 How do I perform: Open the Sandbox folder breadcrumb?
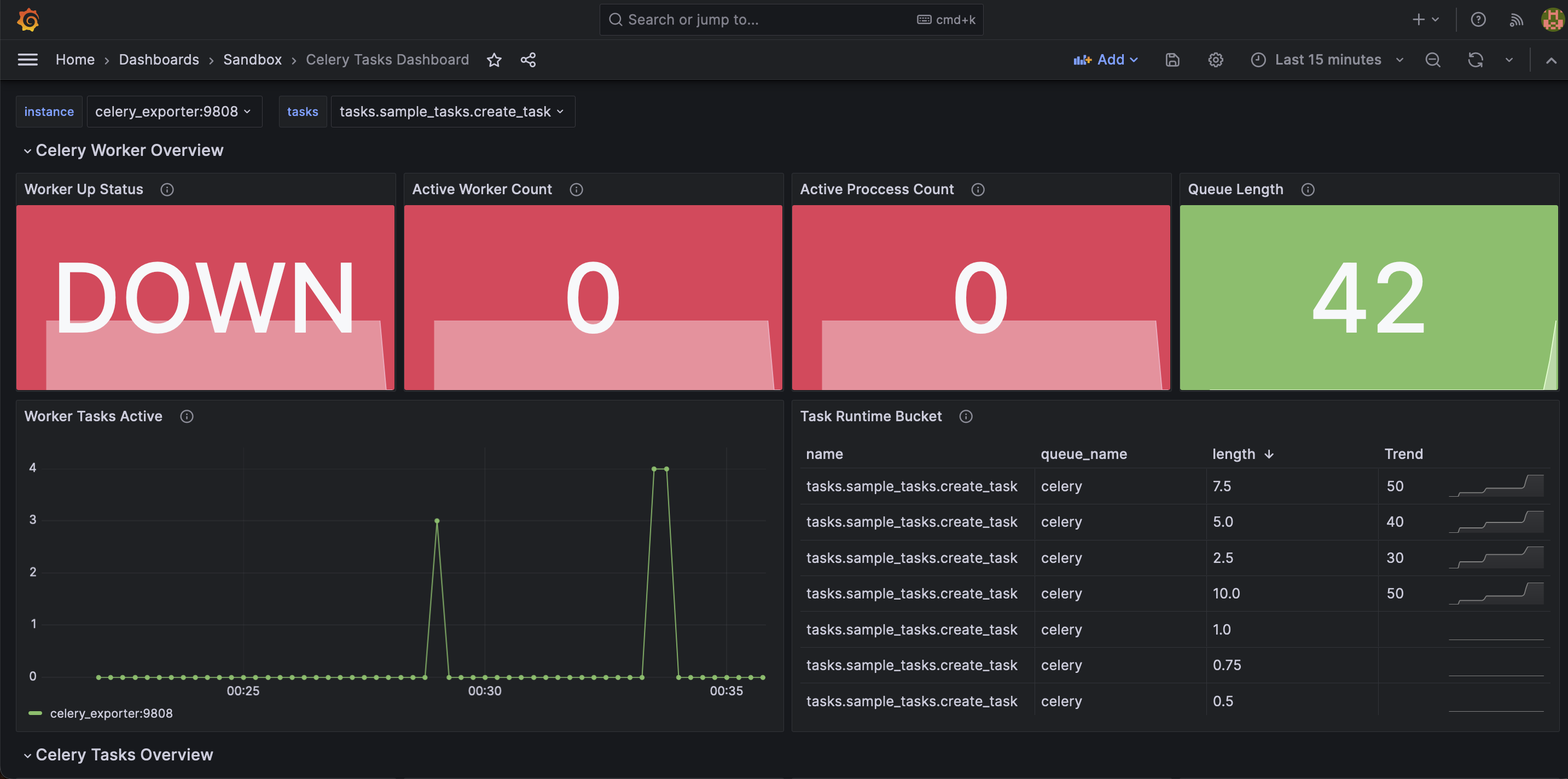[x=252, y=60]
